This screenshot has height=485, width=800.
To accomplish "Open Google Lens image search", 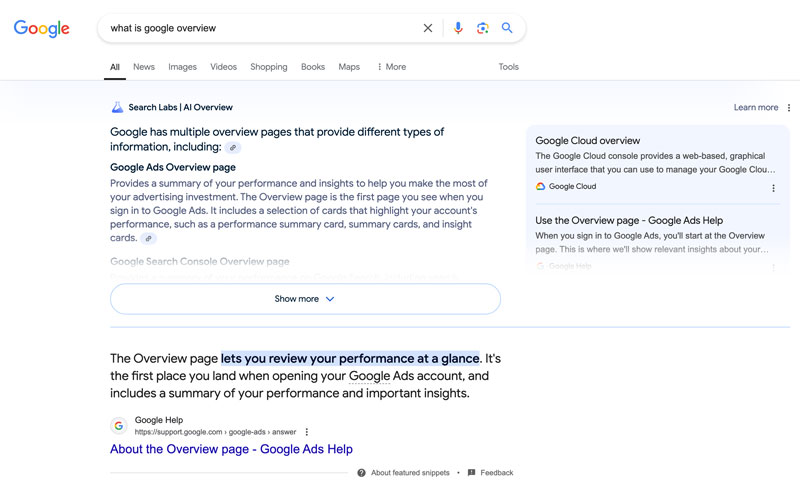I will pos(482,28).
